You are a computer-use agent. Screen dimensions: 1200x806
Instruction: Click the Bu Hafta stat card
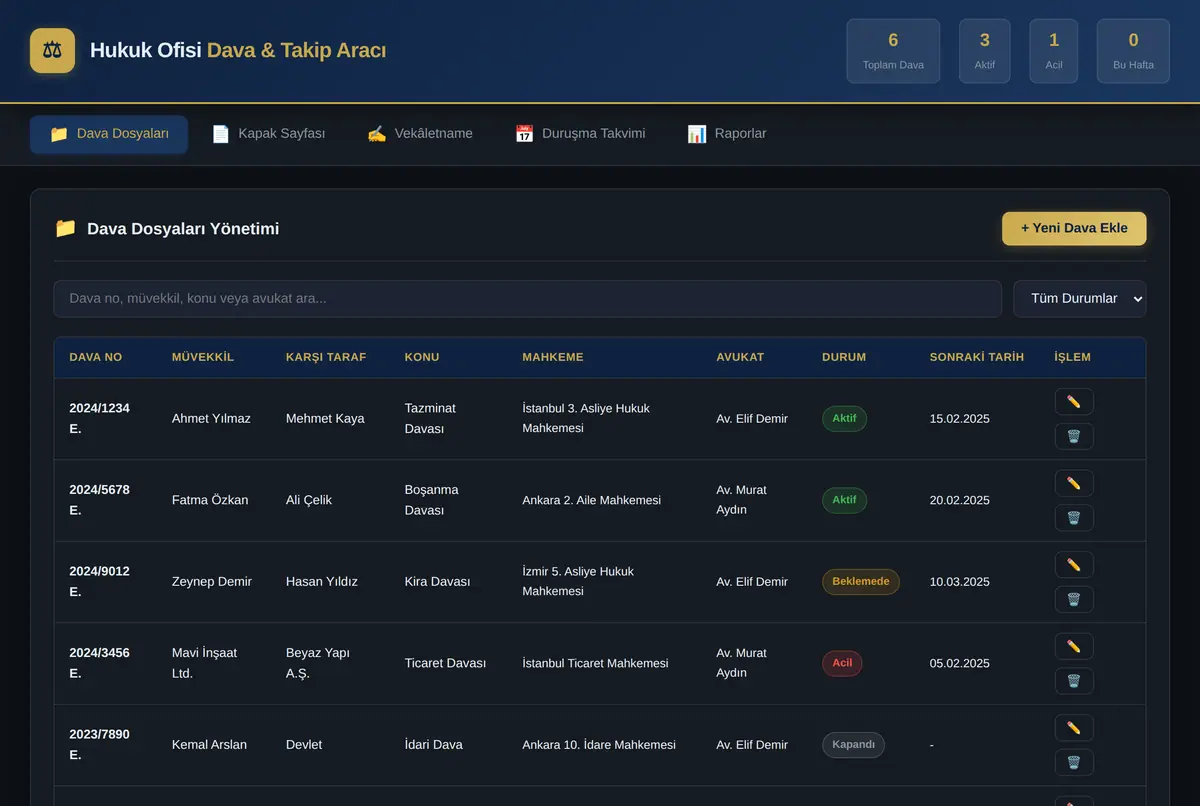pos(1133,51)
